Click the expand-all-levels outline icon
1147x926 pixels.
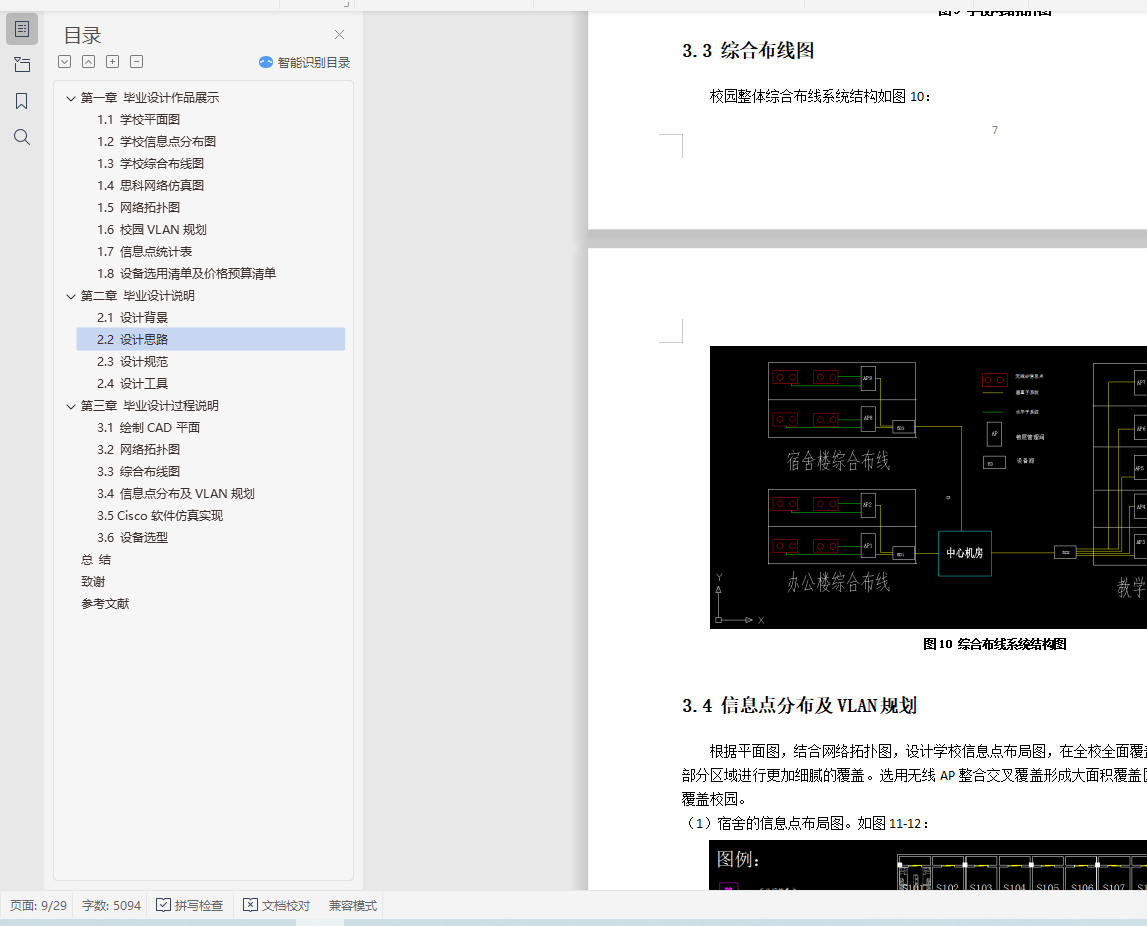[64, 61]
